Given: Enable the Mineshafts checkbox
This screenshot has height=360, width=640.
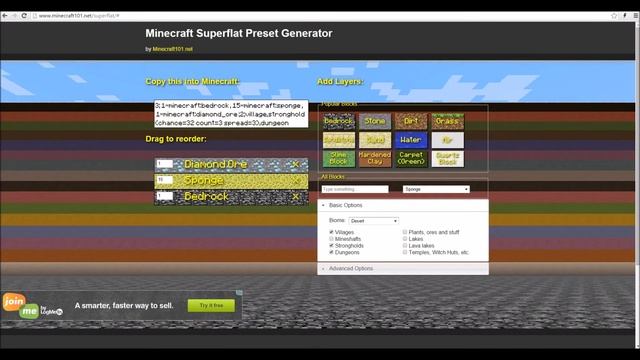Looking at the screenshot, I should (x=331, y=239).
